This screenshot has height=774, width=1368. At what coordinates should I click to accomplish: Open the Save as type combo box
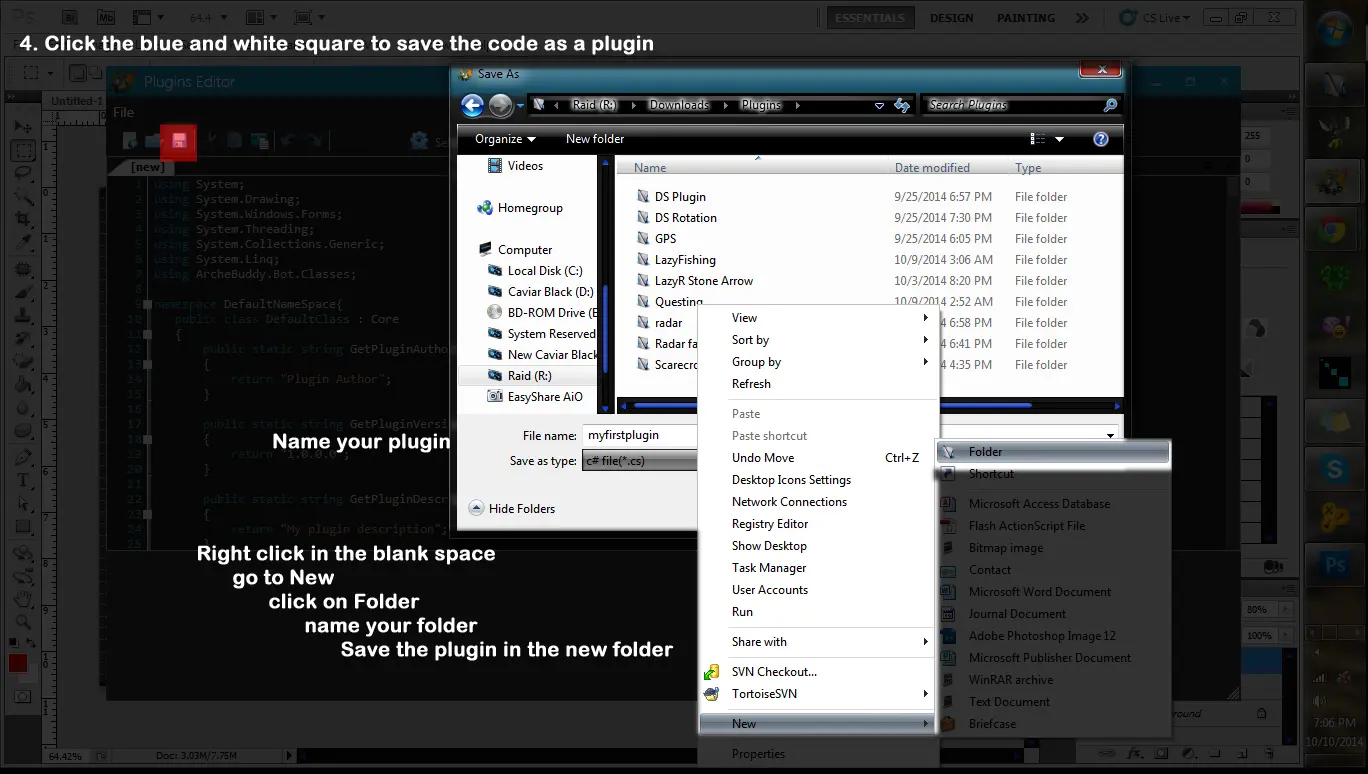[x=640, y=461]
